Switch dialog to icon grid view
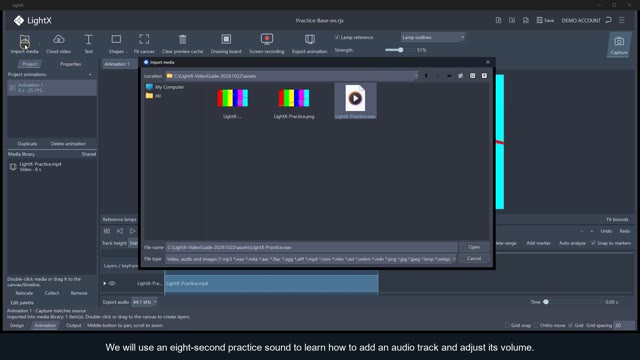The width and height of the screenshot is (640, 360). click(472, 76)
